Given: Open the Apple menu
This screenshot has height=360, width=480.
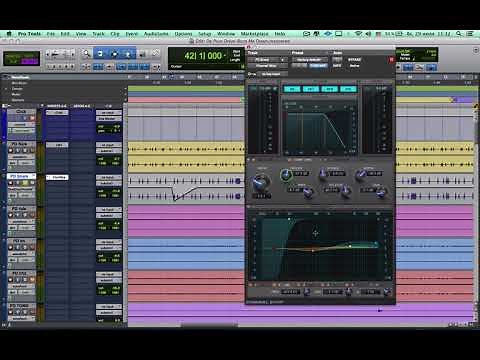Looking at the screenshot, I should click(x=9, y=34).
